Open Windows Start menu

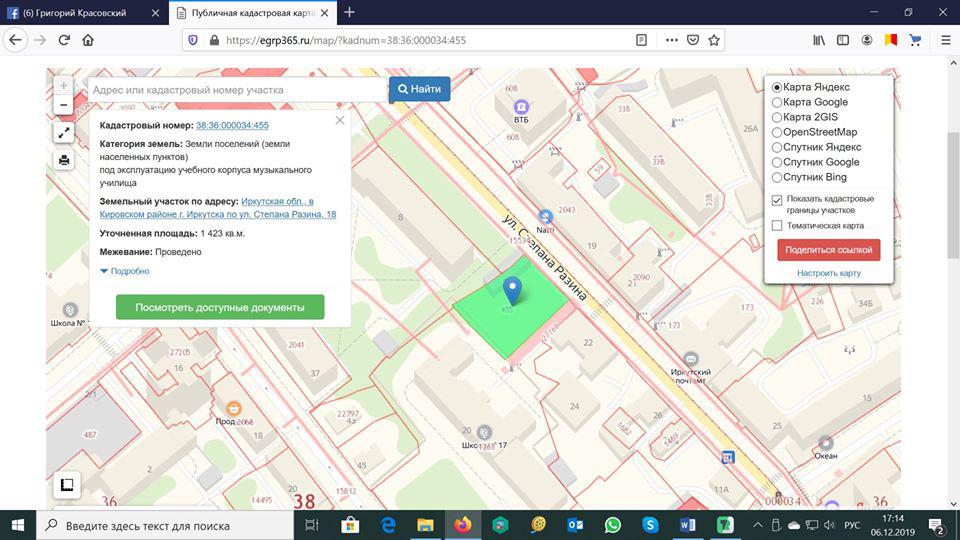coord(18,525)
